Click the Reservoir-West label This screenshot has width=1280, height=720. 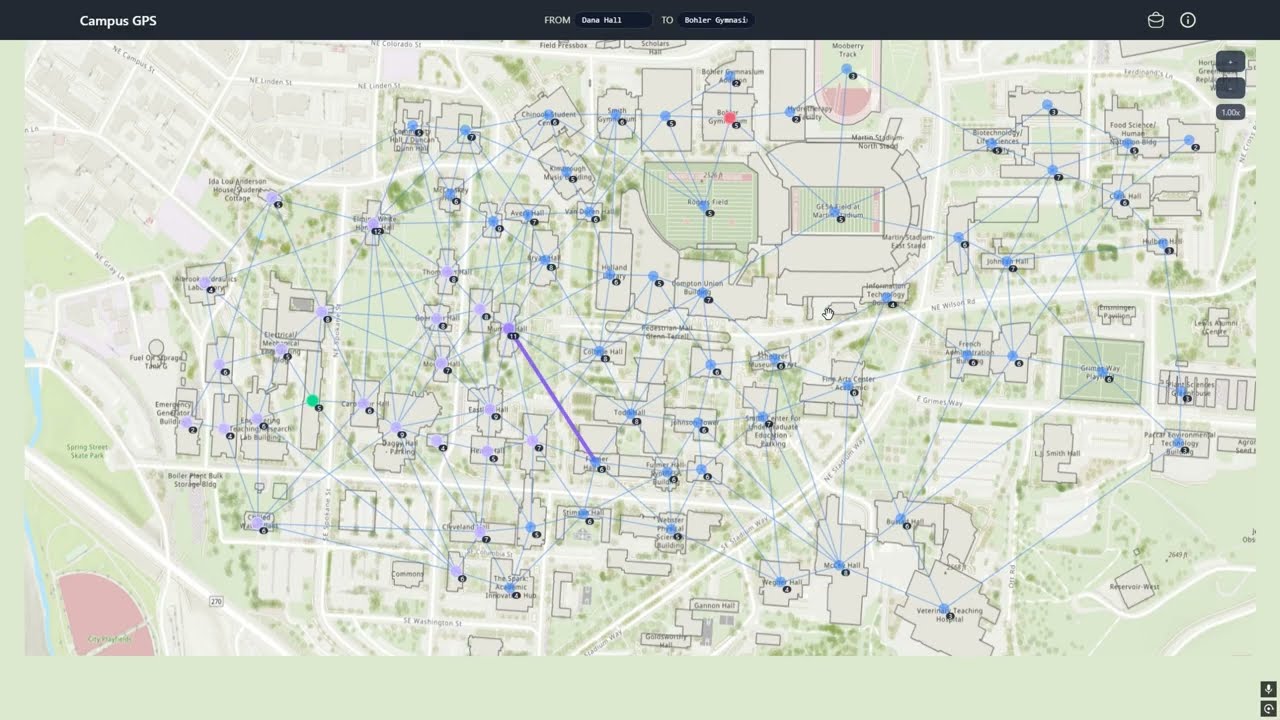1135,587
